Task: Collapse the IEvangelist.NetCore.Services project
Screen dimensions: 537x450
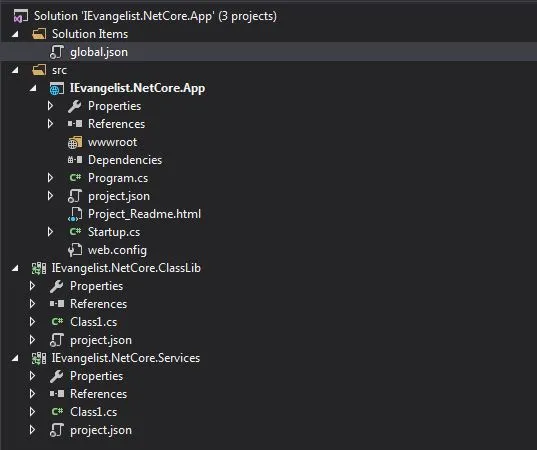Action: pos(15,358)
